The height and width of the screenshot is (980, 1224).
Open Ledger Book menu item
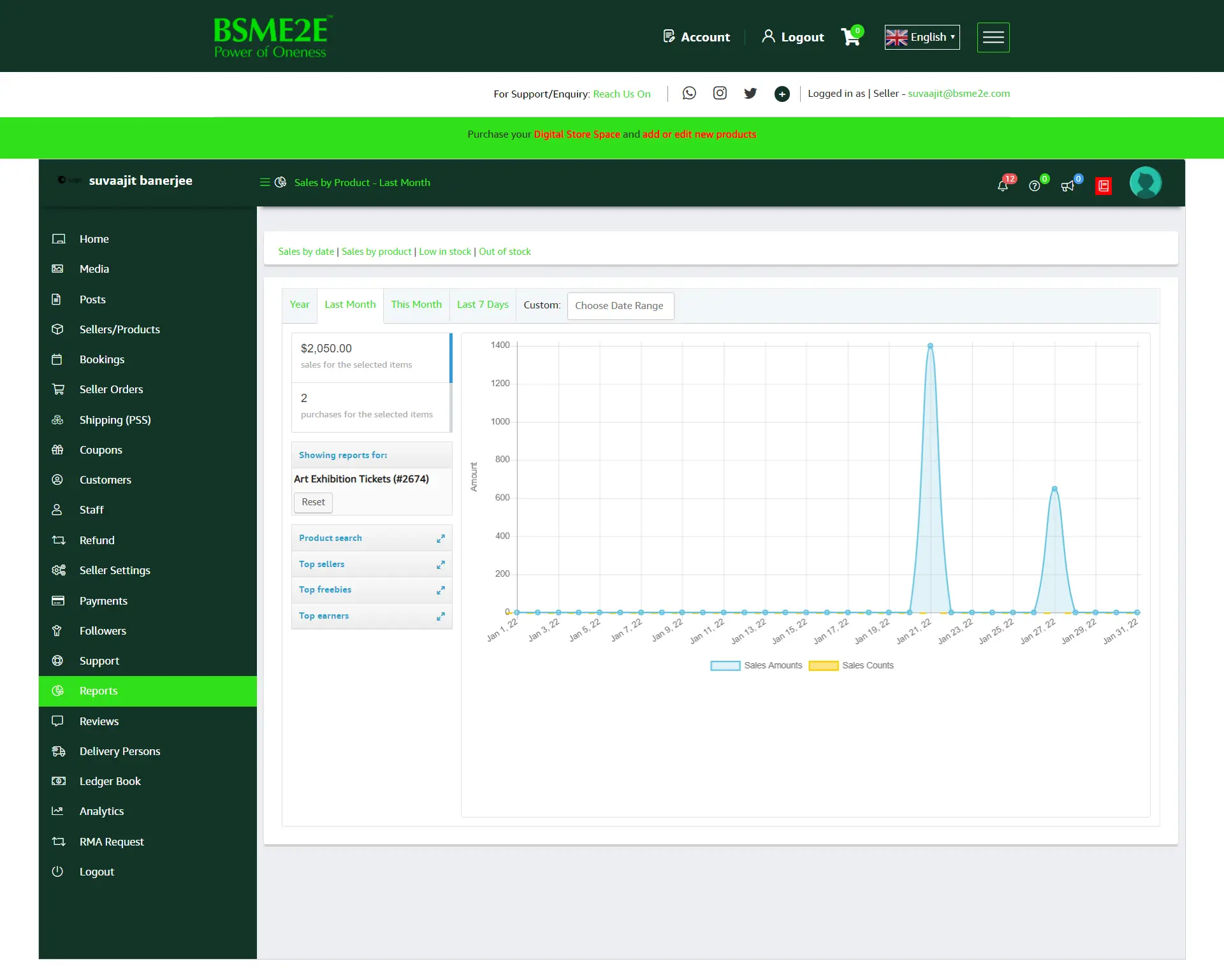[148, 781]
